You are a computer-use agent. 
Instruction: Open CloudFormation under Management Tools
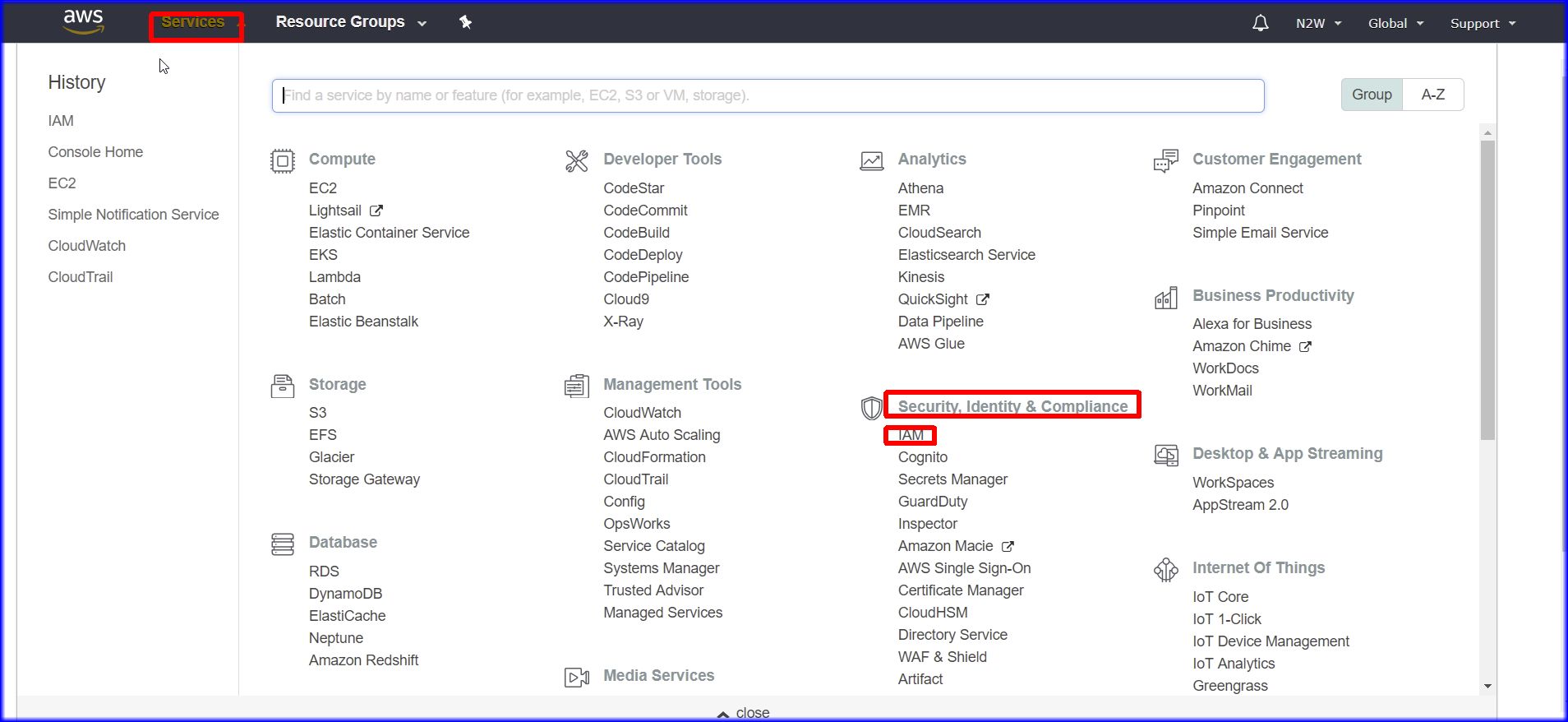654,457
